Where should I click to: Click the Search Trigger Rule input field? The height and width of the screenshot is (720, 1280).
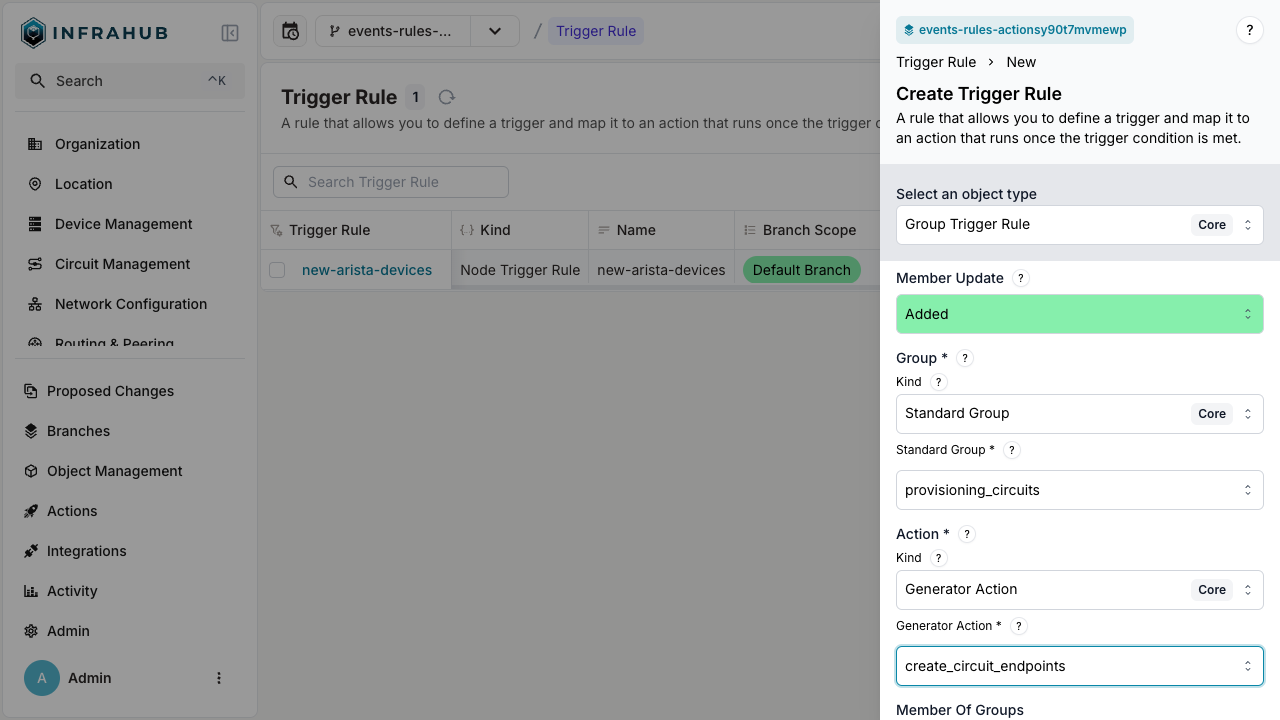[x=390, y=181]
